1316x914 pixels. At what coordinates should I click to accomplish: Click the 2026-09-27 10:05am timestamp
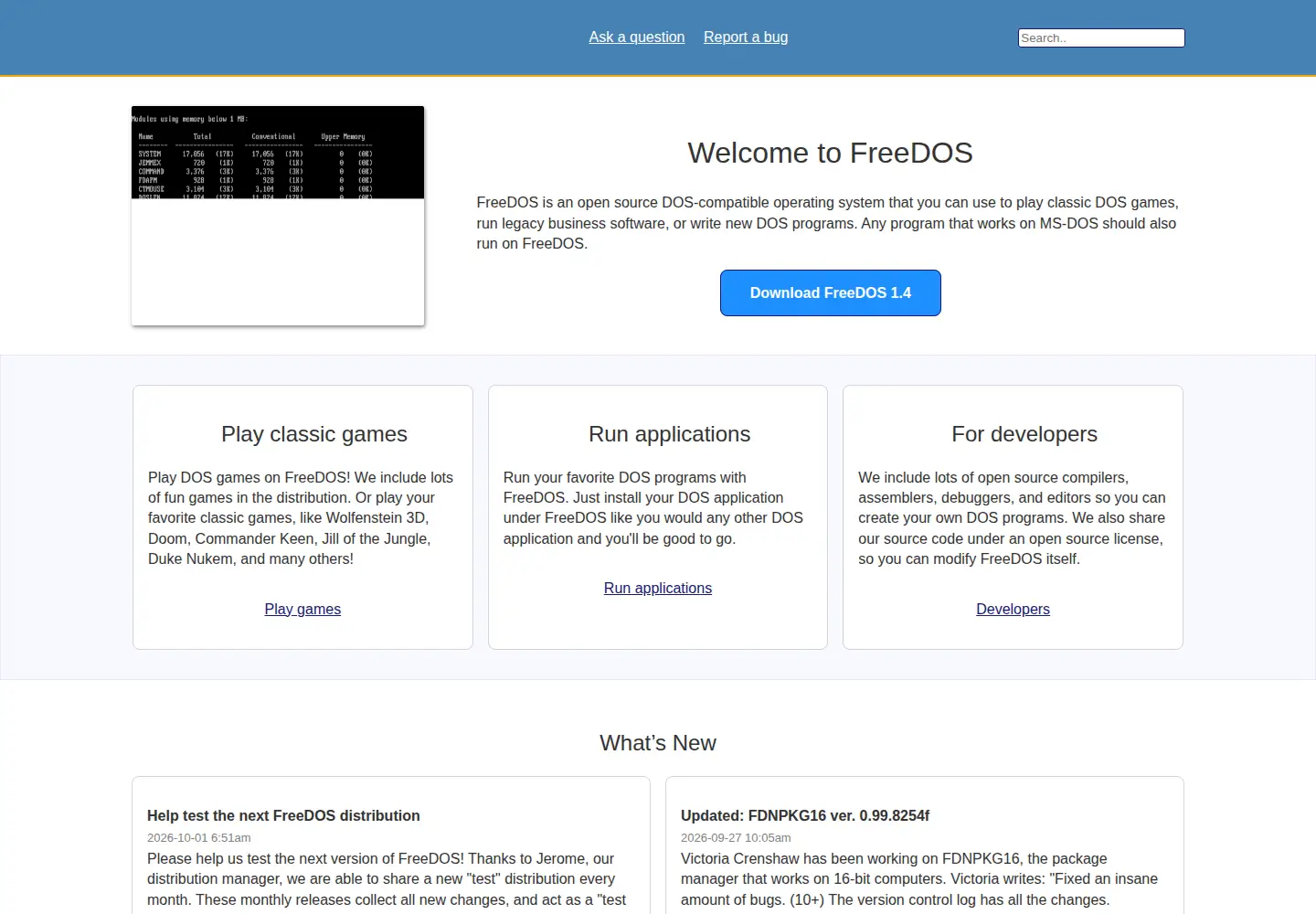(x=736, y=837)
